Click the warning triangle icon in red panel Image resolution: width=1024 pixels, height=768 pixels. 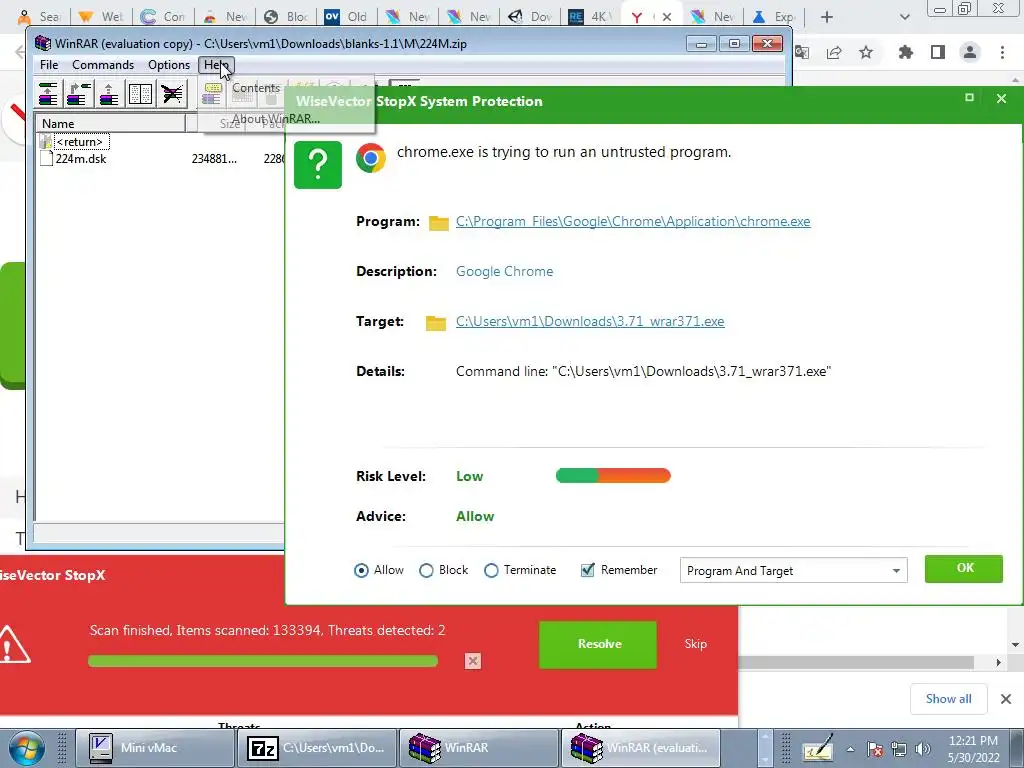[13, 645]
